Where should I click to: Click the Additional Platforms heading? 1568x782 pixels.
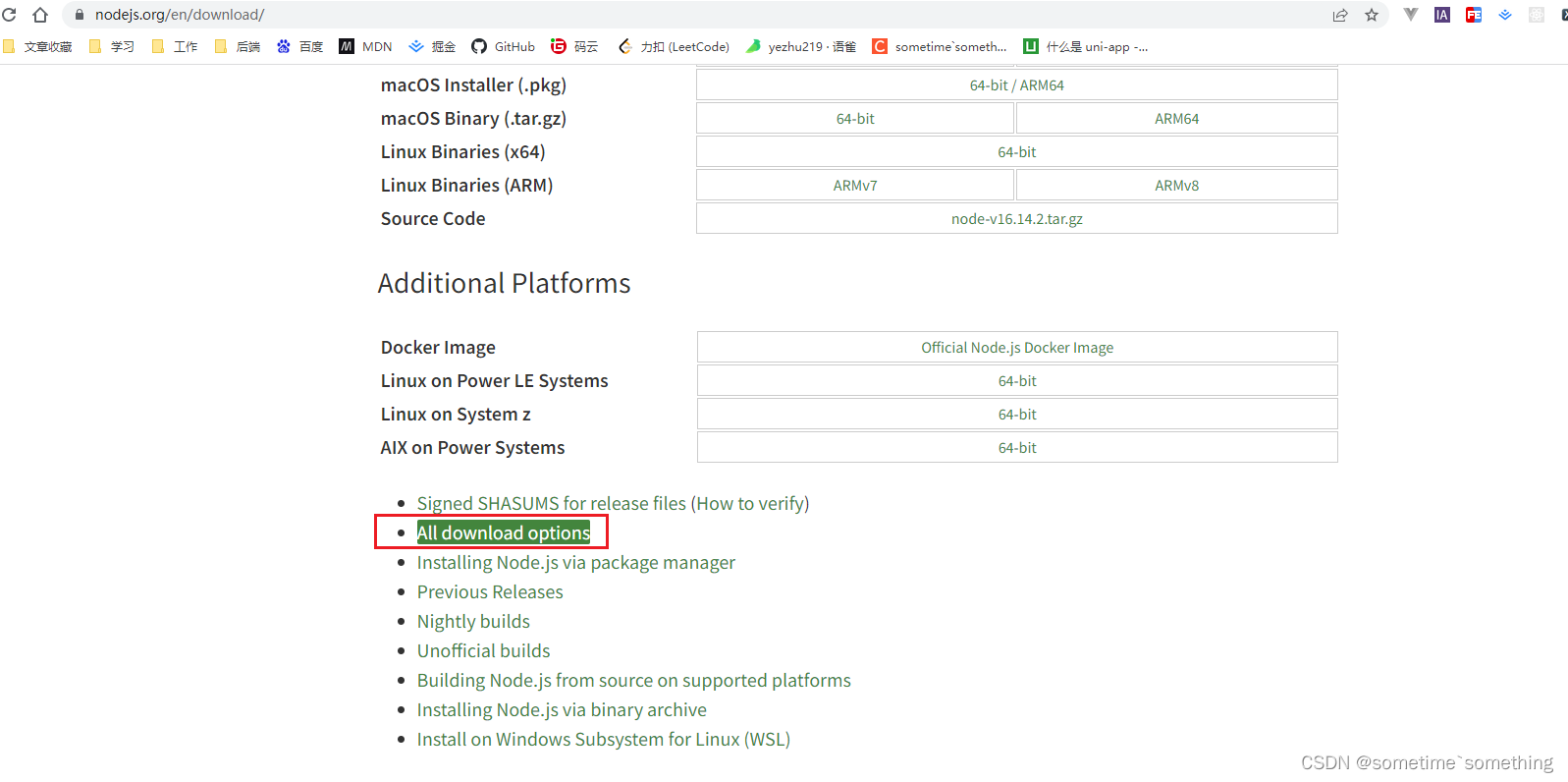pyautogui.click(x=504, y=284)
